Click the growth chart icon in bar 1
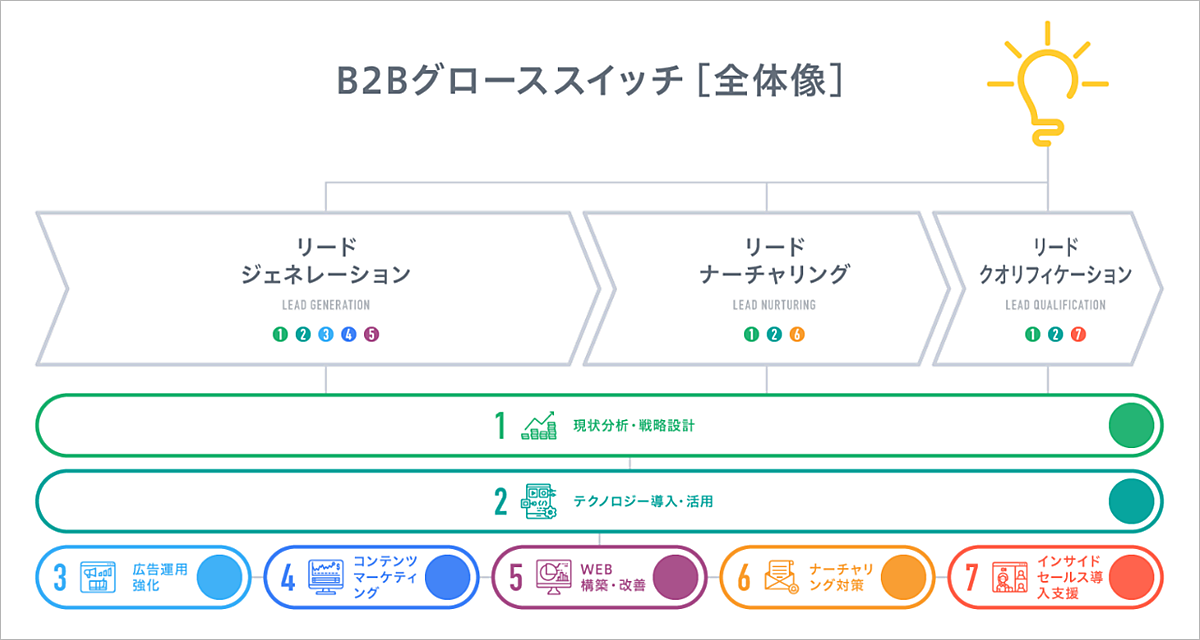This screenshot has width=1200, height=640. [x=539, y=426]
